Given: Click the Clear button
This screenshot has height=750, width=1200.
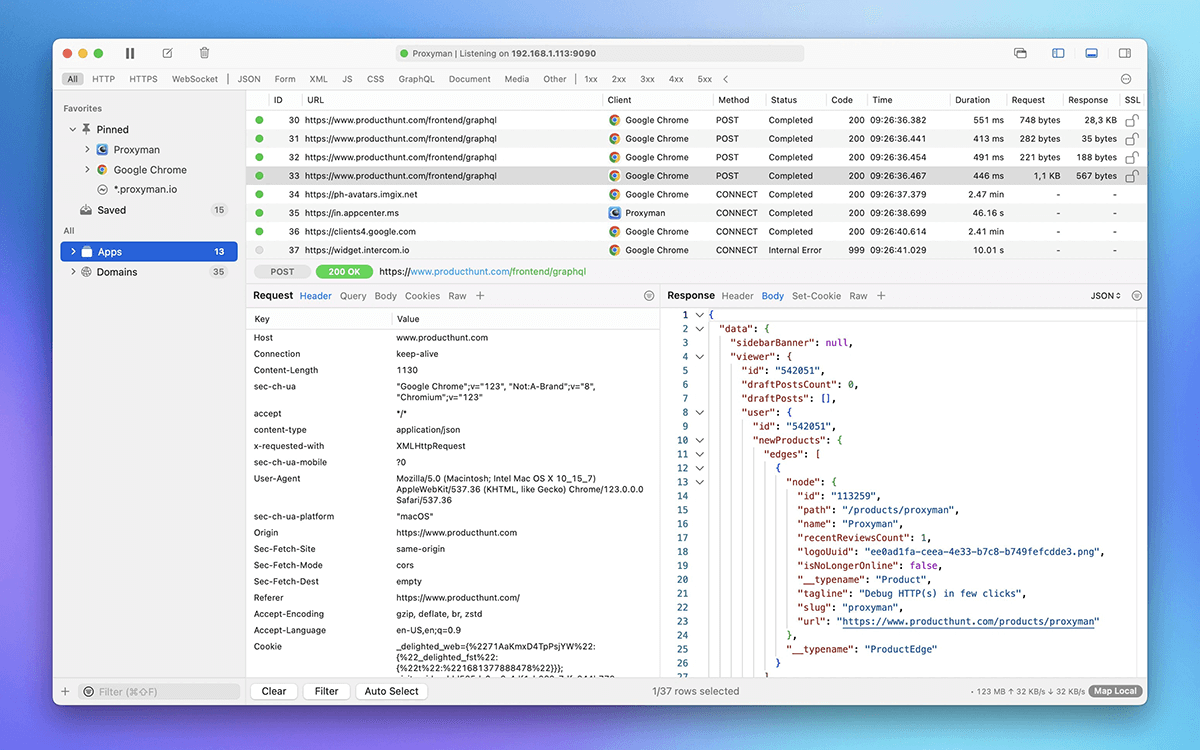Looking at the screenshot, I should pyautogui.click(x=274, y=691).
